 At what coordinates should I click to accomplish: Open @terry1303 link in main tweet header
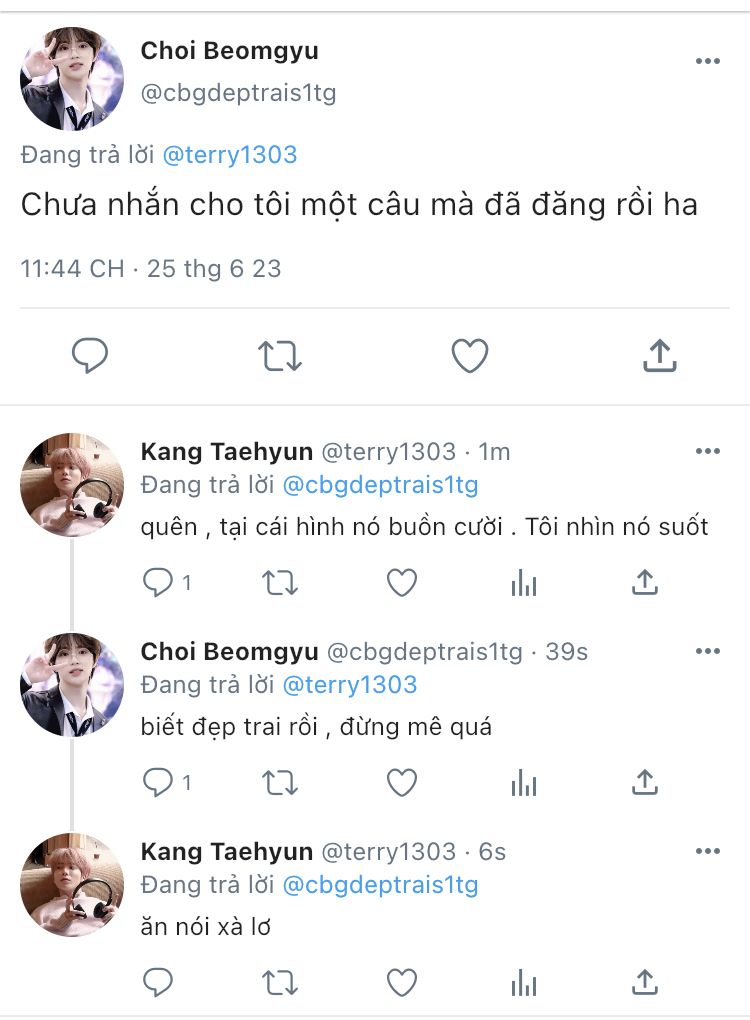229,155
